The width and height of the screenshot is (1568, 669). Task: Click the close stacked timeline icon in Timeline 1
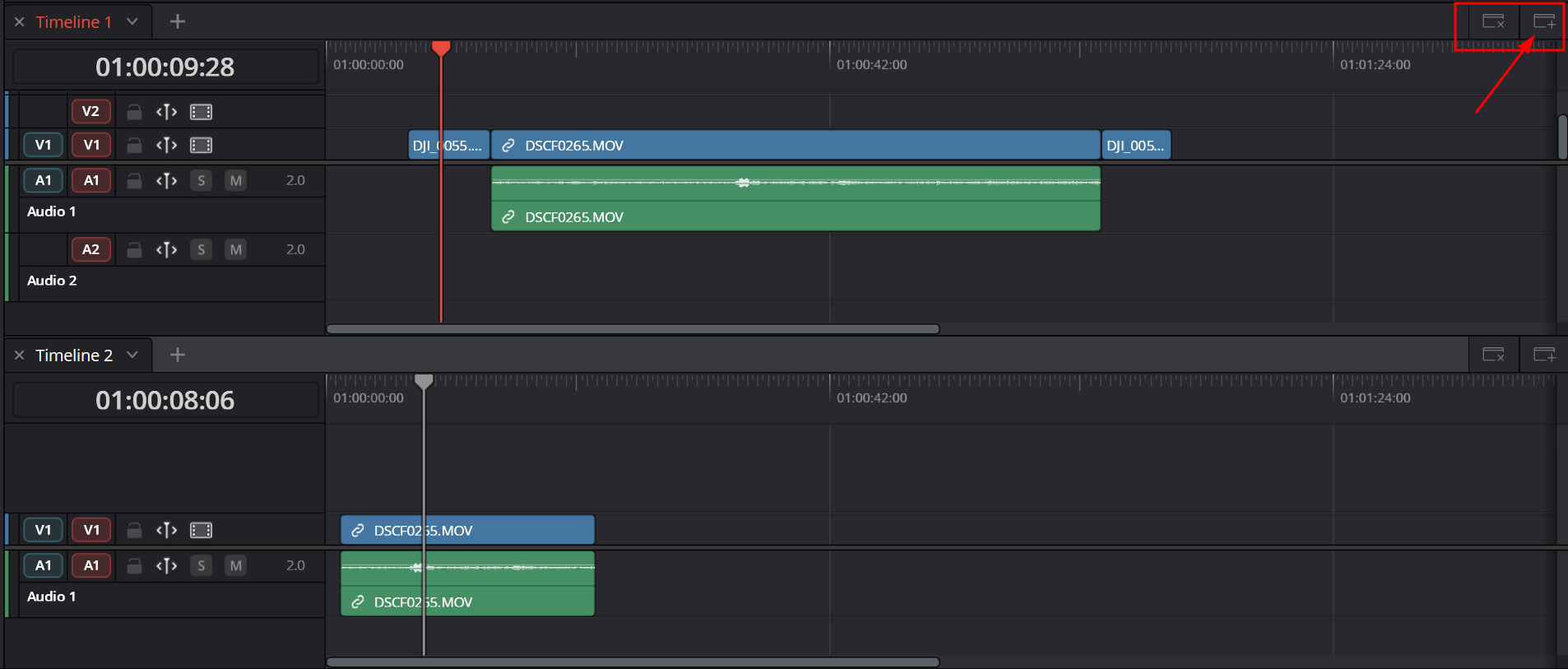(x=1493, y=21)
